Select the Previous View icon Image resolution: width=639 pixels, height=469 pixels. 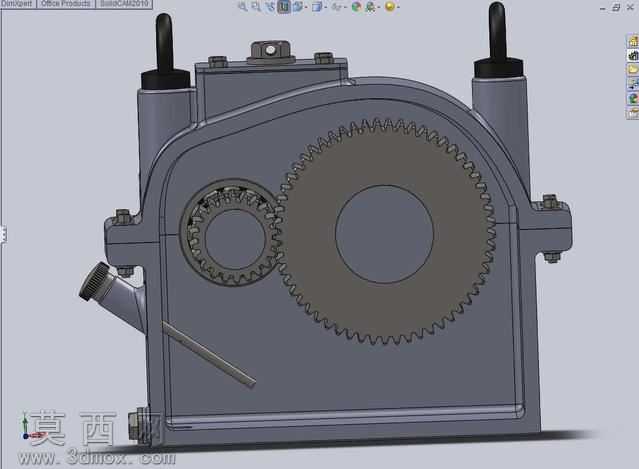click(x=270, y=7)
